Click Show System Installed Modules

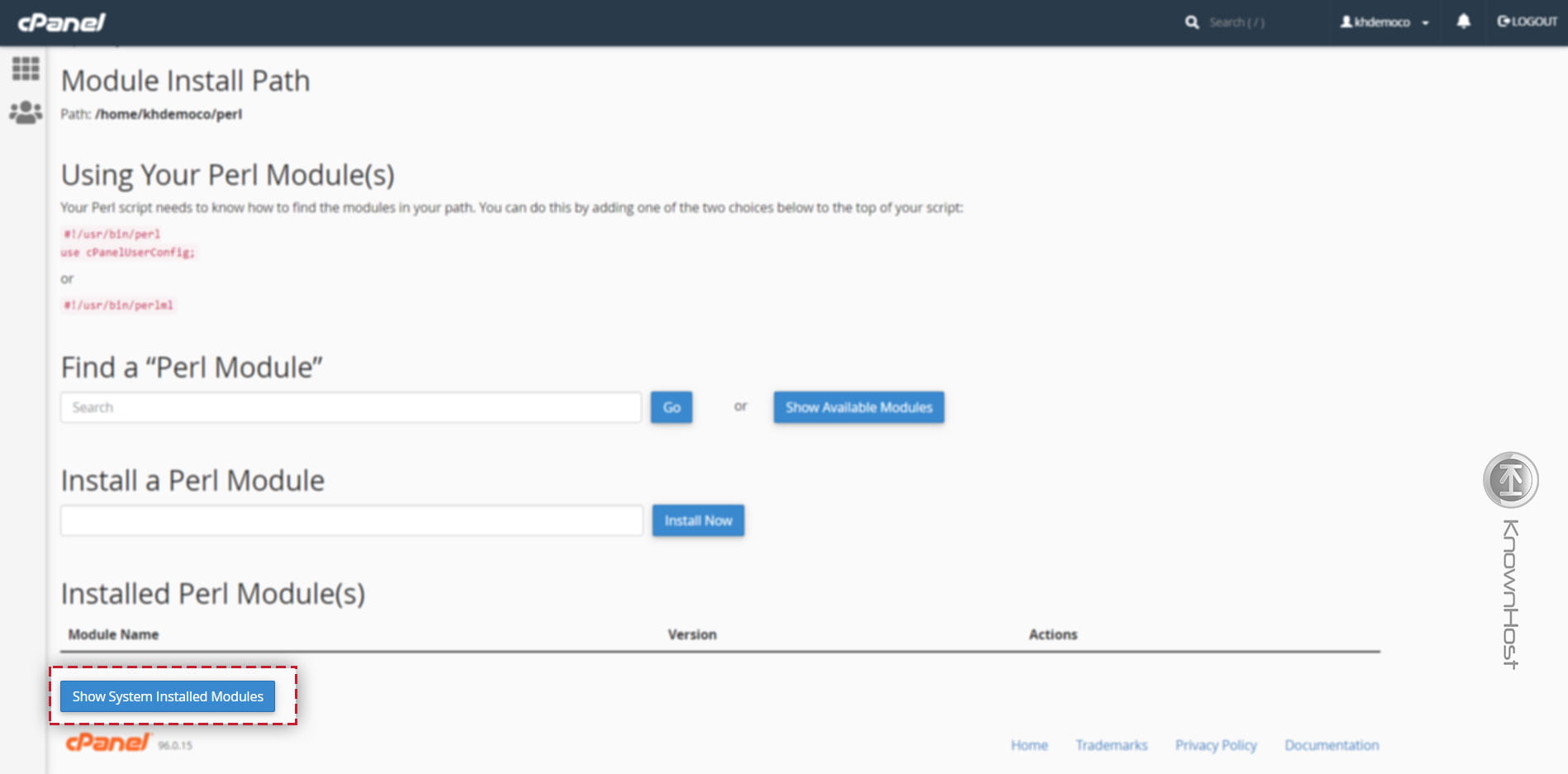point(166,696)
